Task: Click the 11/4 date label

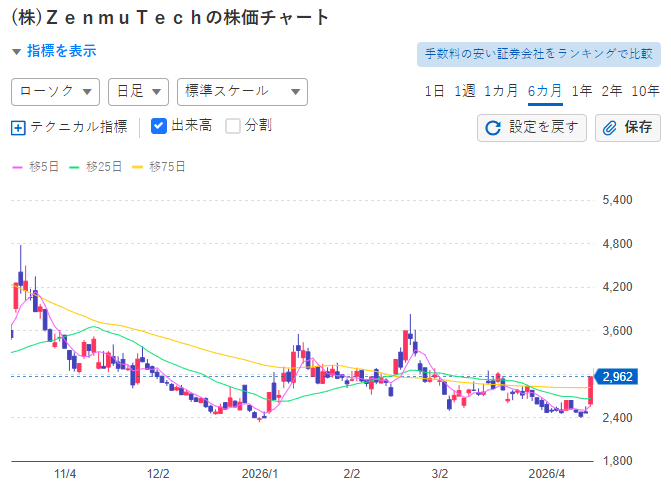Action: coord(65,474)
